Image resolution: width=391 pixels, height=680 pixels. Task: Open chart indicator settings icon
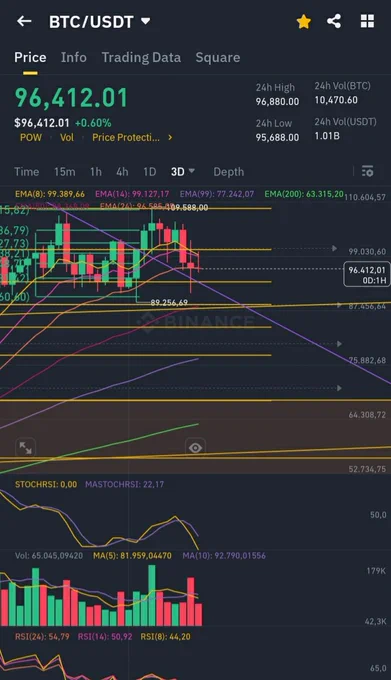367,171
